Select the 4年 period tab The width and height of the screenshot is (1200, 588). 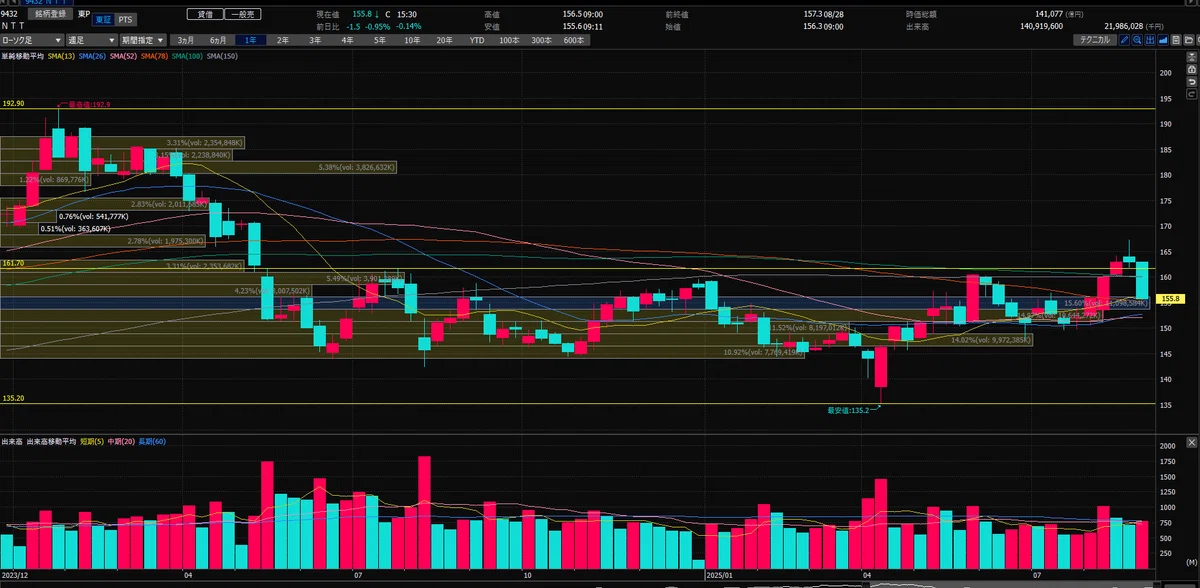point(347,40)
